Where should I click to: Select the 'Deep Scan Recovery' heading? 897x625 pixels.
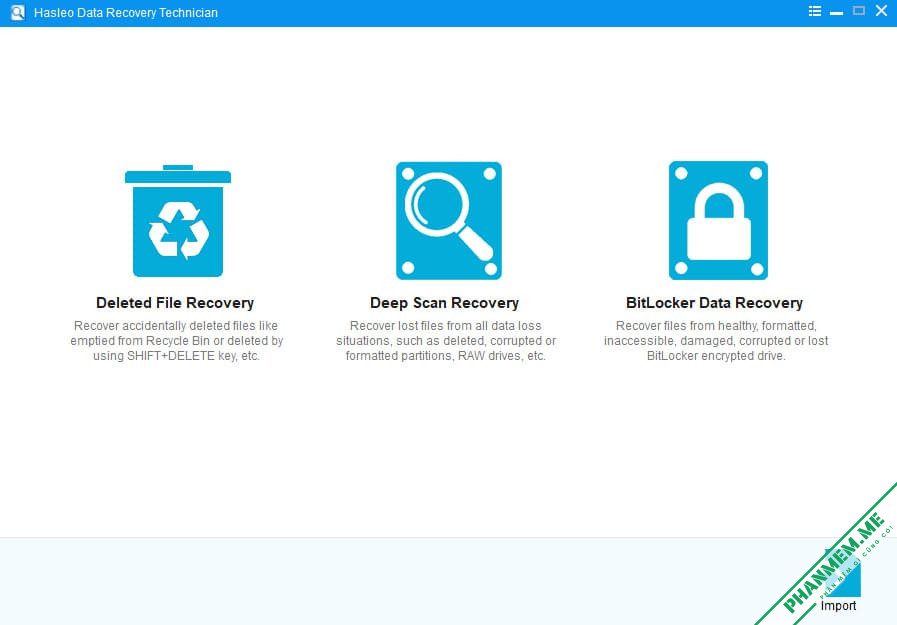click(x=444, y=302)
